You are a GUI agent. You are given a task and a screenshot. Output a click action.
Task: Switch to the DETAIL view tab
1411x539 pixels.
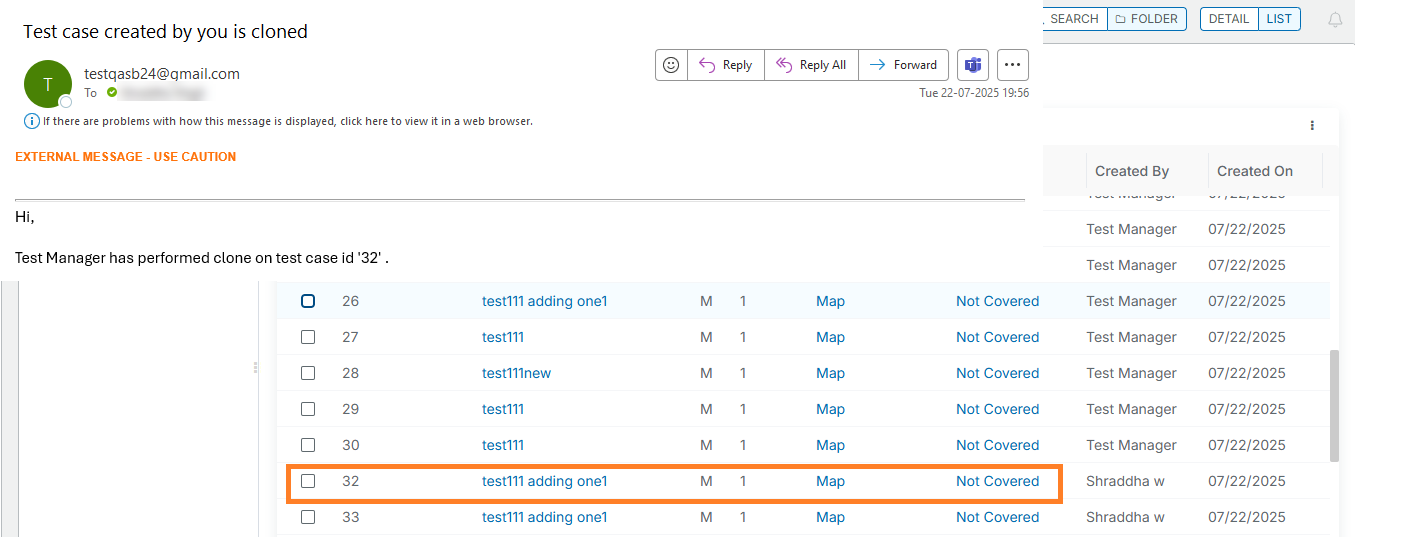1228,19
